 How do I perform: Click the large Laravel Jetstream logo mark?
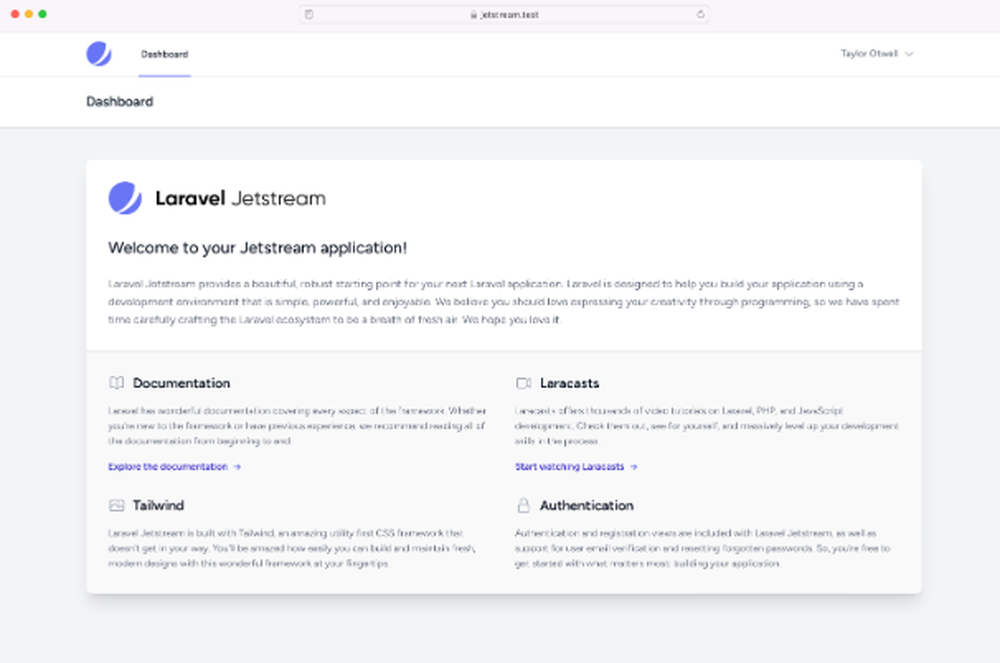click(125, 198)
